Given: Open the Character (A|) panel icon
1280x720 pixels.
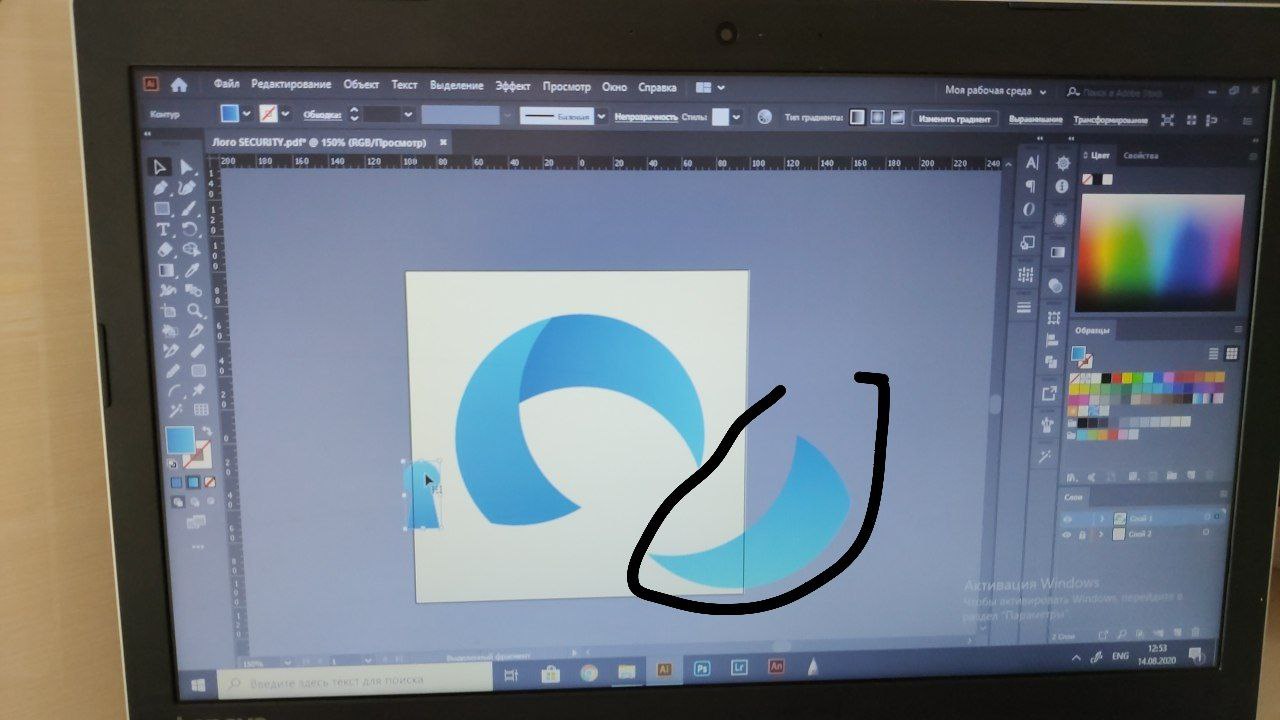Looking at the screenshot, I should tap(1032, 162).
